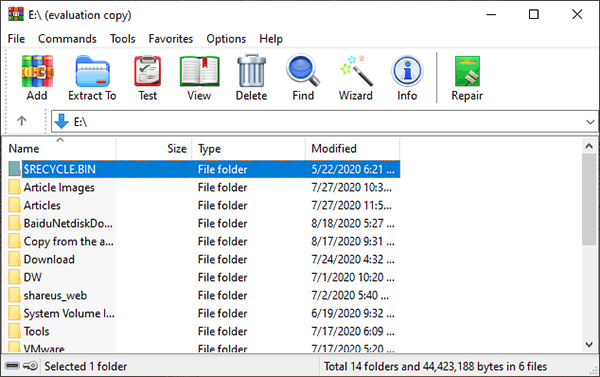Open the Options menu

226,39
